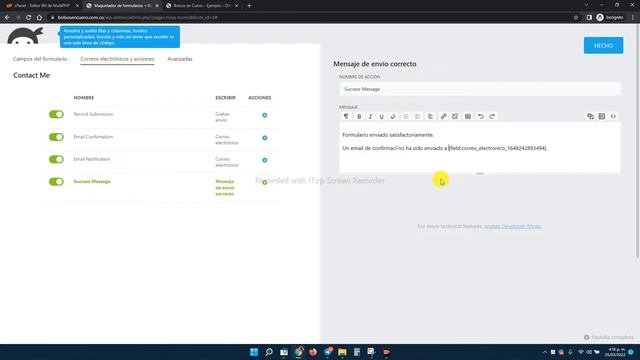
Task: Open the merge tags icon in editor toolbar
Action: tap(590, 116)
